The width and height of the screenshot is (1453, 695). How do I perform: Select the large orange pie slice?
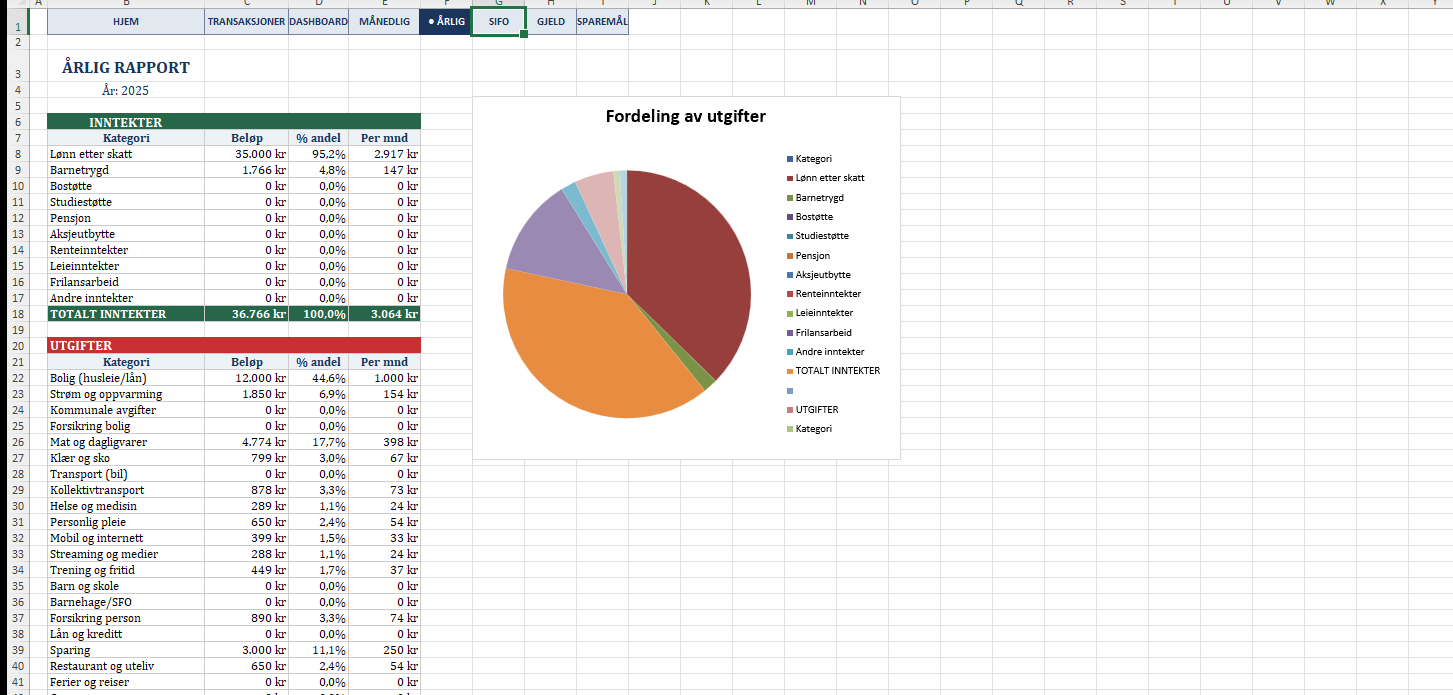click(590, 350)
